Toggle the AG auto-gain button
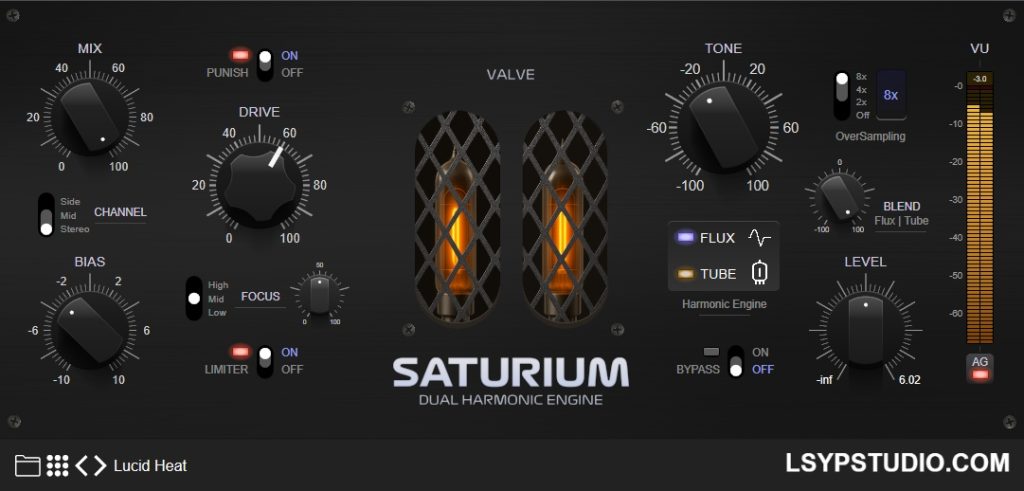Image resolution: width=1024 pixels, height=491 pixels. tap(980, 368)
